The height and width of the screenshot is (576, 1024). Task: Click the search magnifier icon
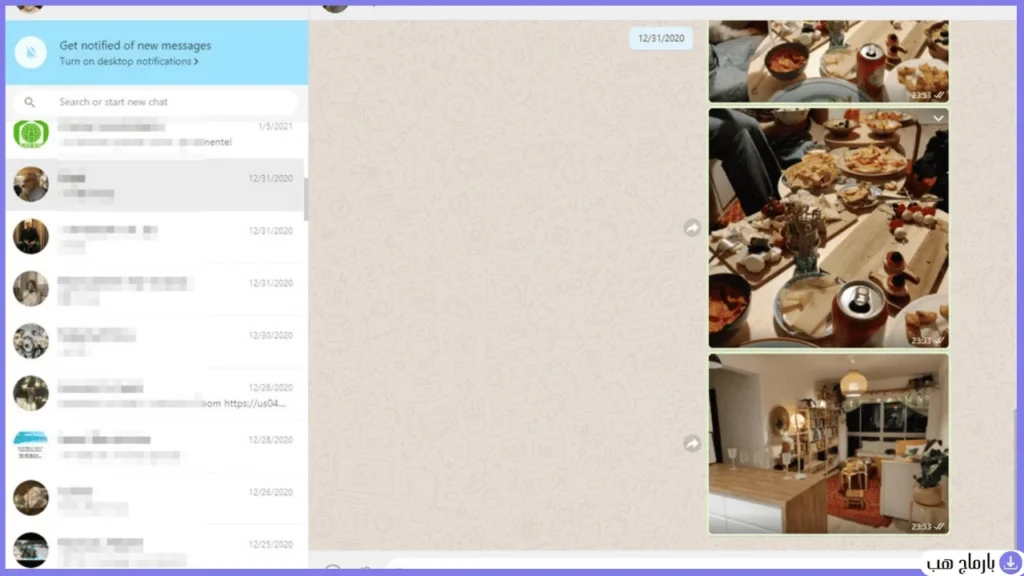(x=29, y=102)
